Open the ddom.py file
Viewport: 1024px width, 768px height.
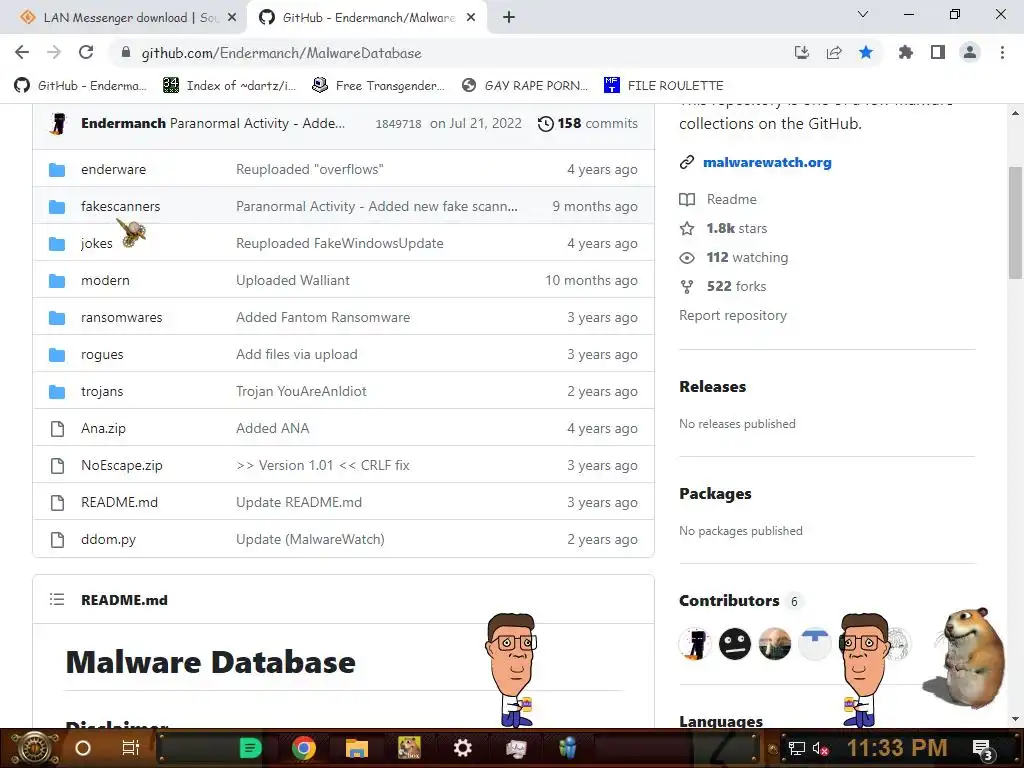click(x=108, y=539)
